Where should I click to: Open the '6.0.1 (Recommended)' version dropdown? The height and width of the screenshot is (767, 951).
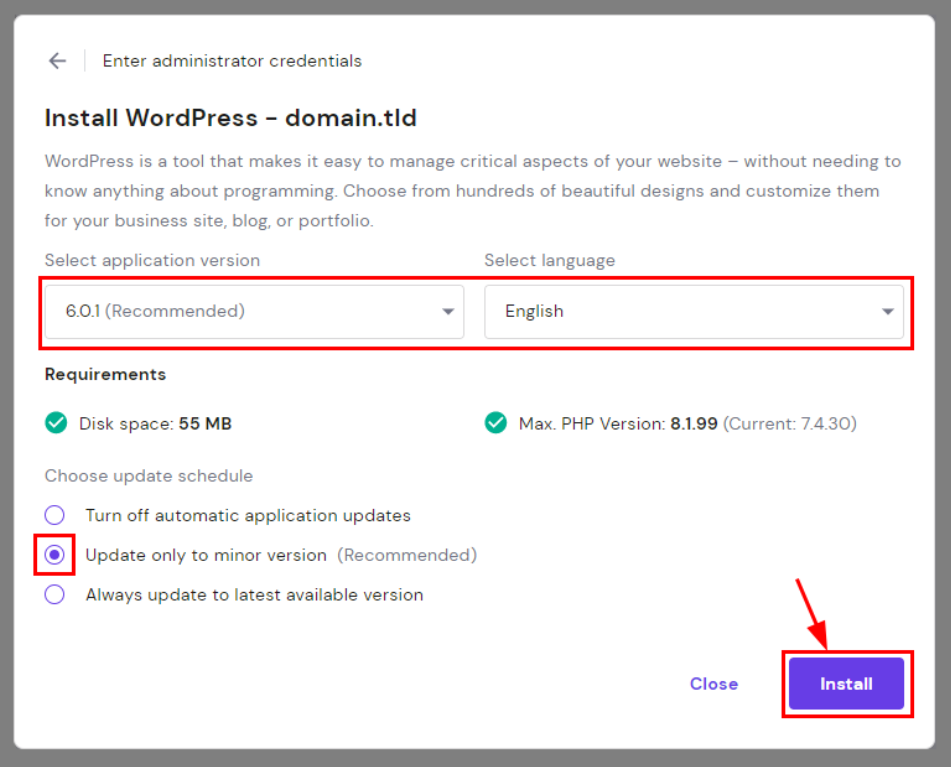click(254, 312)
